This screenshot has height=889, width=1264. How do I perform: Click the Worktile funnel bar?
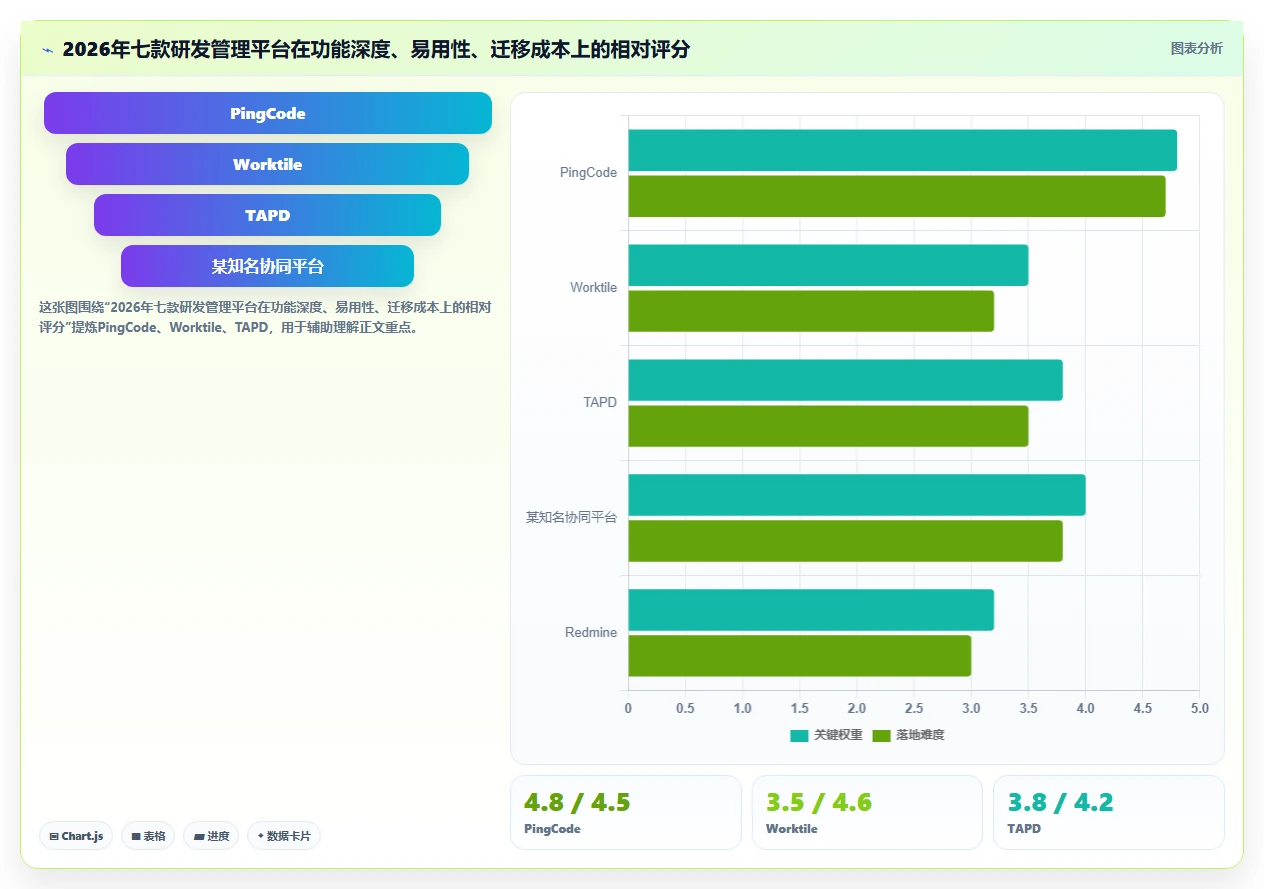point(267,164)
